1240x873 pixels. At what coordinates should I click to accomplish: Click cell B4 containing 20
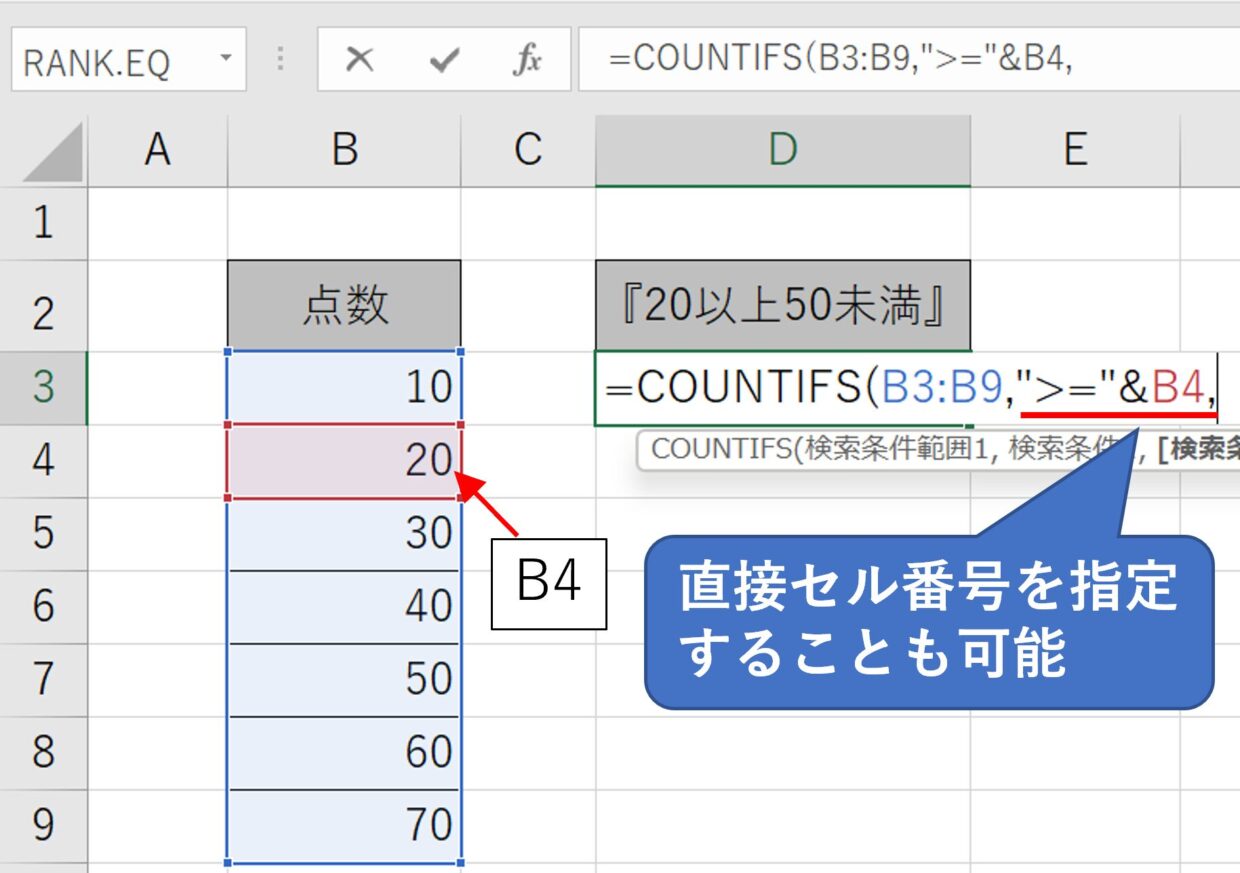pyautogui.click(x=344, y=461)
